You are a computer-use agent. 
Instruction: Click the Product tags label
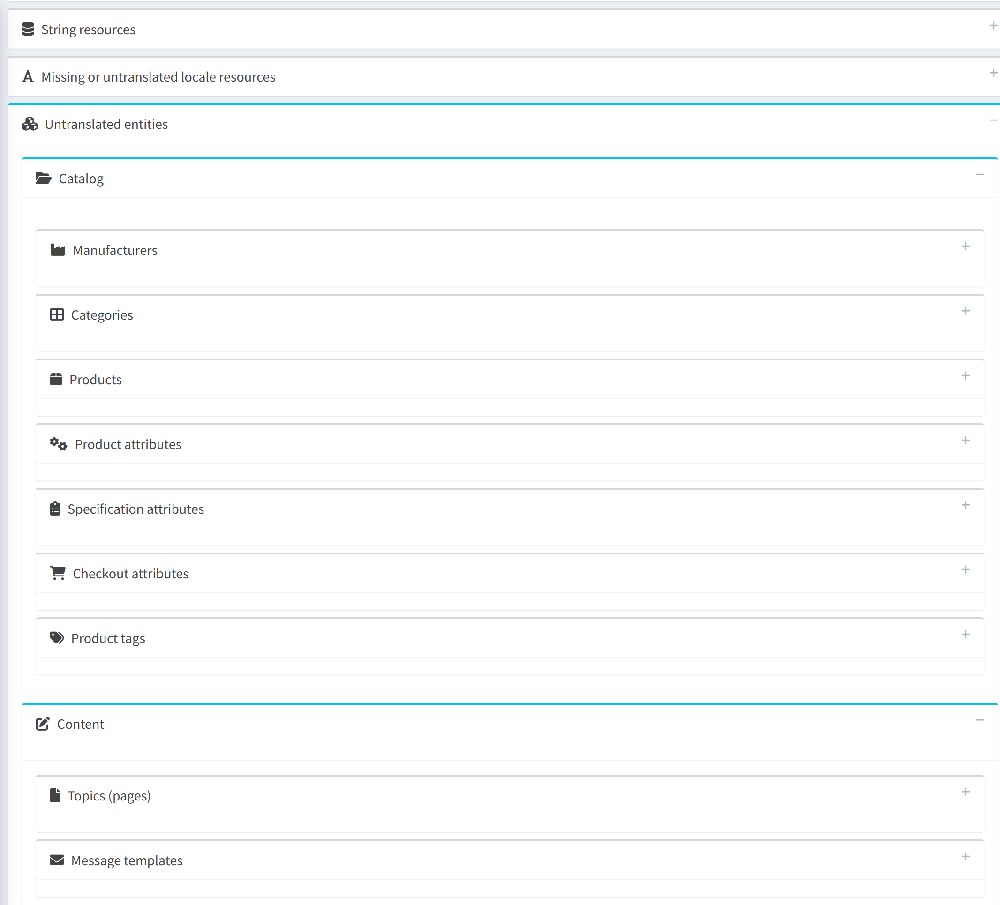[108, 638]
